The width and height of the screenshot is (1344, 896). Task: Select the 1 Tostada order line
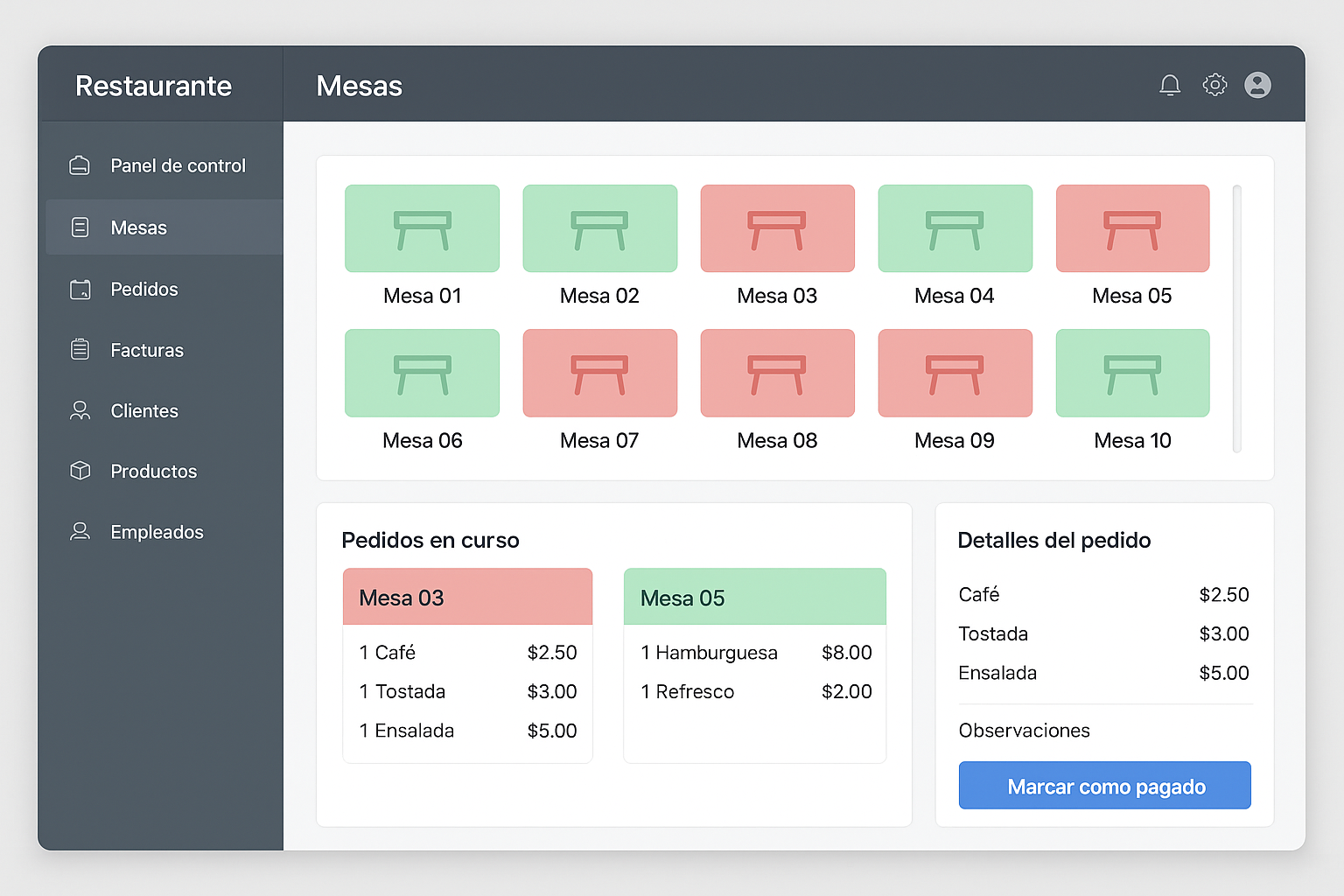468,691
